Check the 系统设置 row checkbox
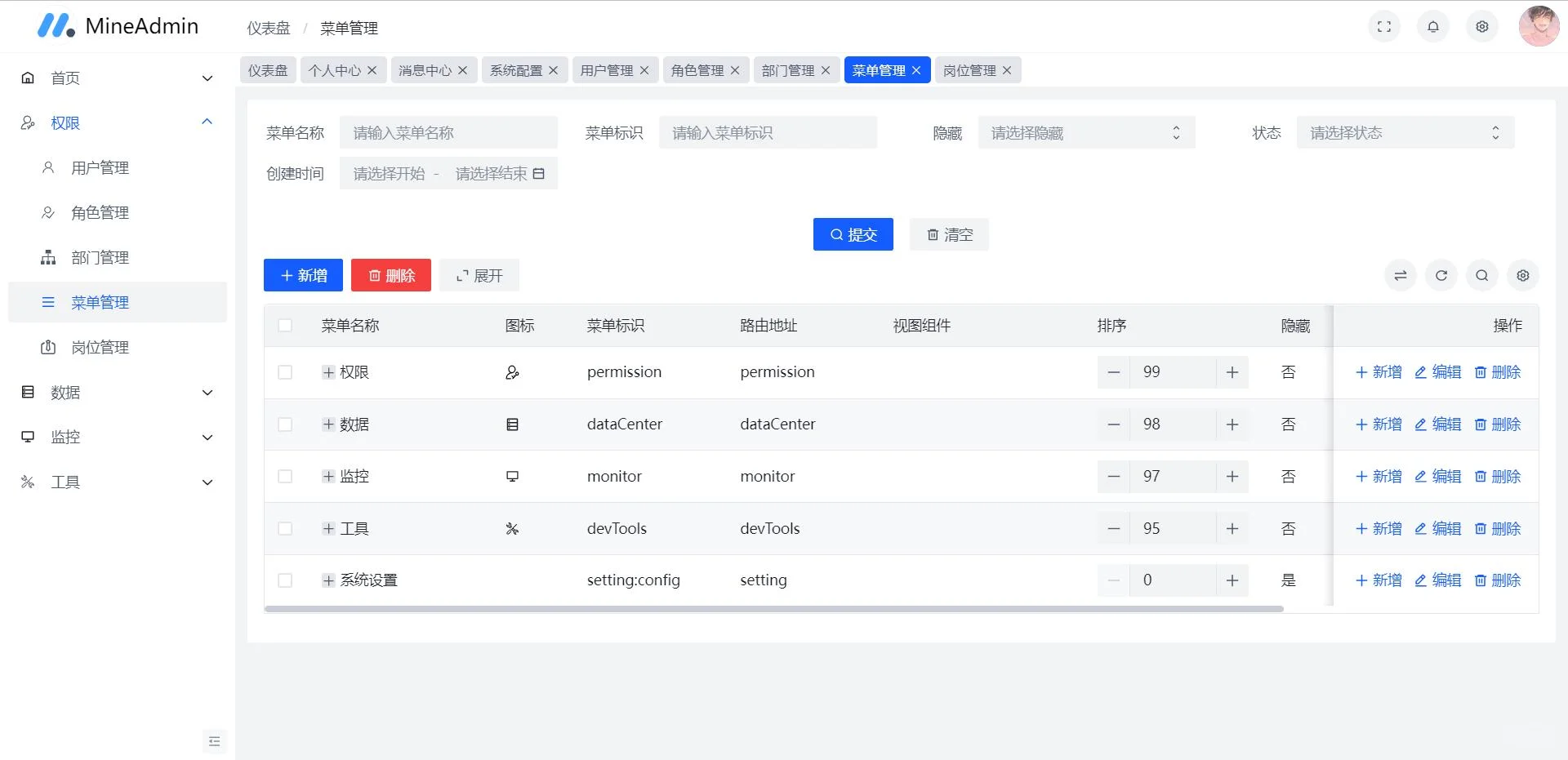1568x760 pixels. click(x=285, y=580)
